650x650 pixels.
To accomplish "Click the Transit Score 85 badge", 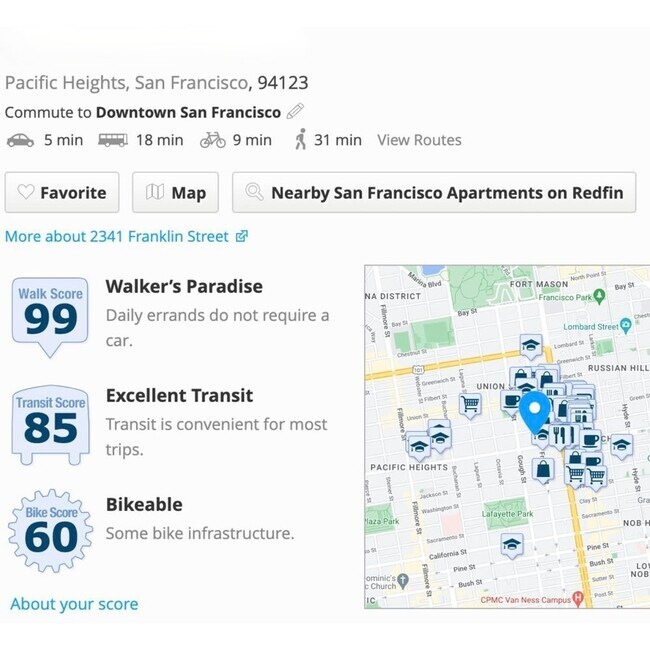I will click(50, 424).
